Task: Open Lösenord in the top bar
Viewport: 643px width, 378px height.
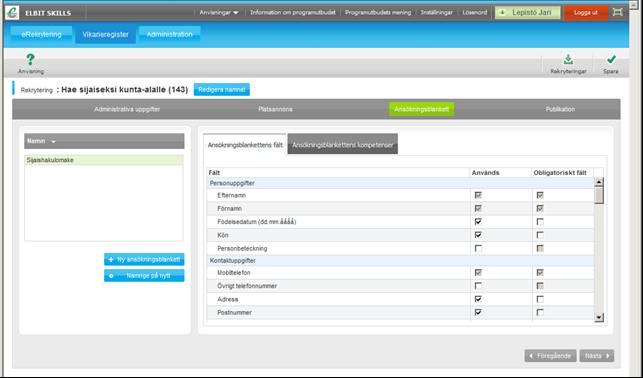Action: (x=474, y=13)
